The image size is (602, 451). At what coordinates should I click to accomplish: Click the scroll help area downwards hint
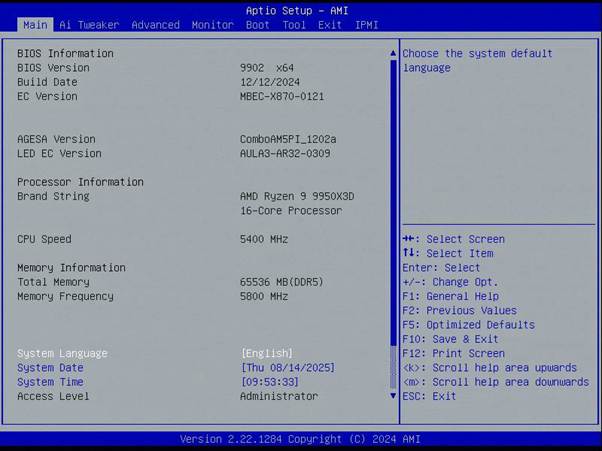tap(496, 382)
